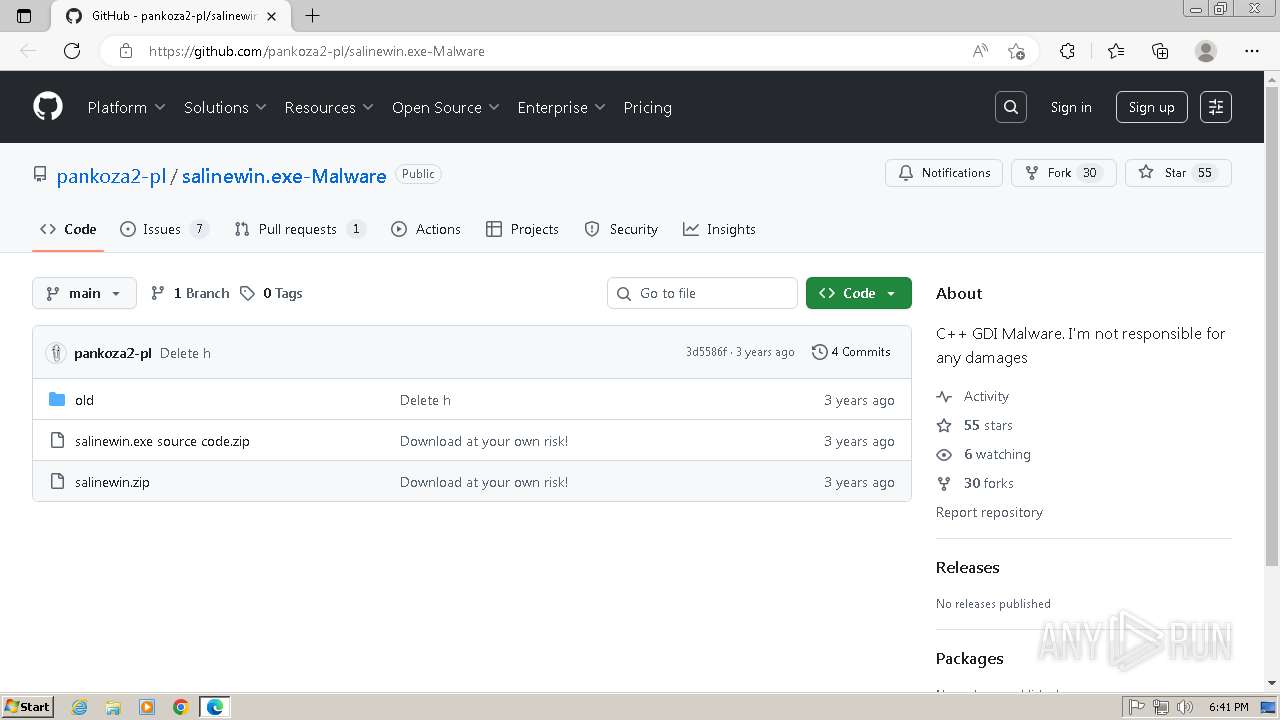
Task: View the 1 Branch link
Action: pos(190,293)
